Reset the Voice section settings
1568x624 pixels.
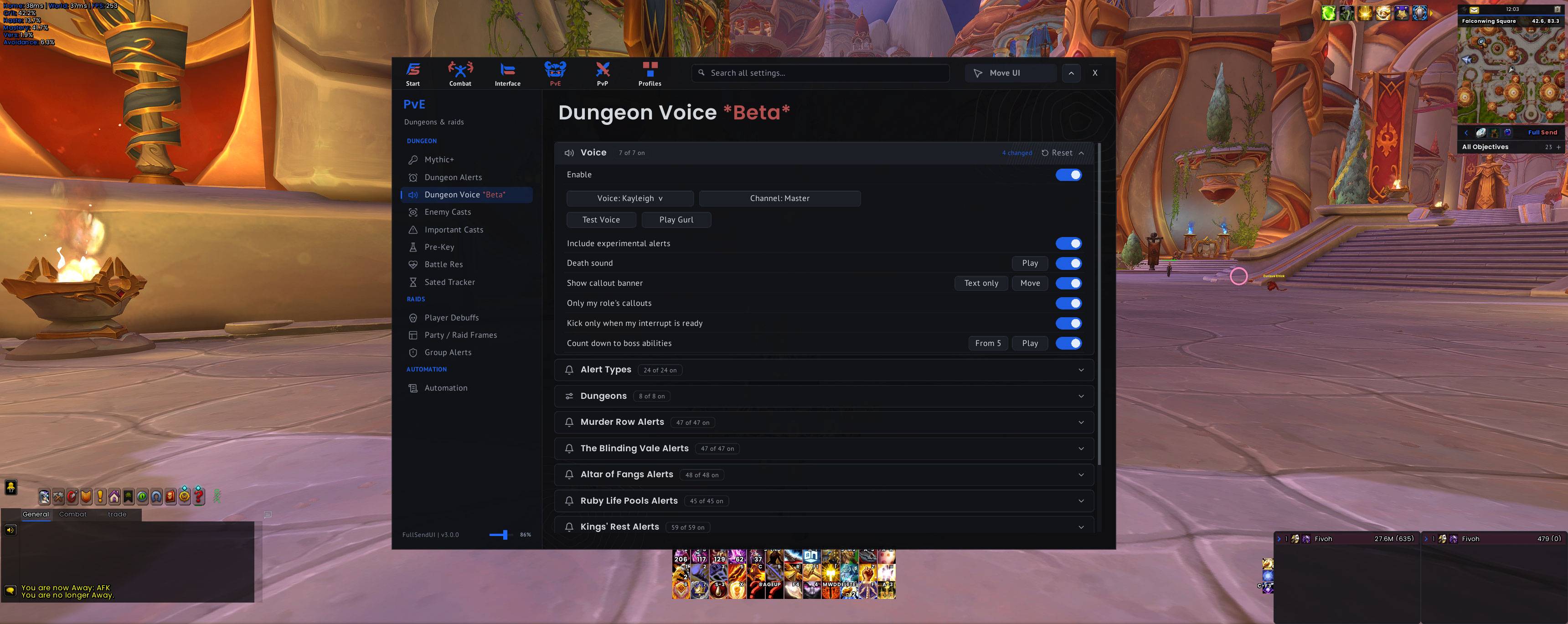tap(1057, 153)
